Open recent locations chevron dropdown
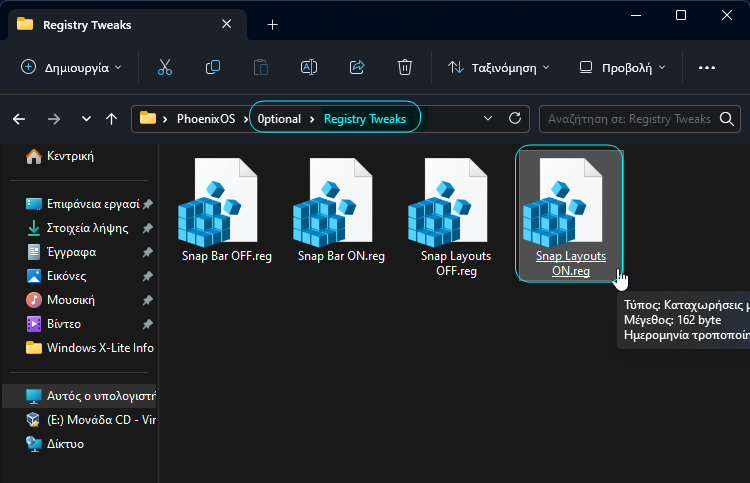This screenshot has width=750, height=483. [x=86, y=119]
